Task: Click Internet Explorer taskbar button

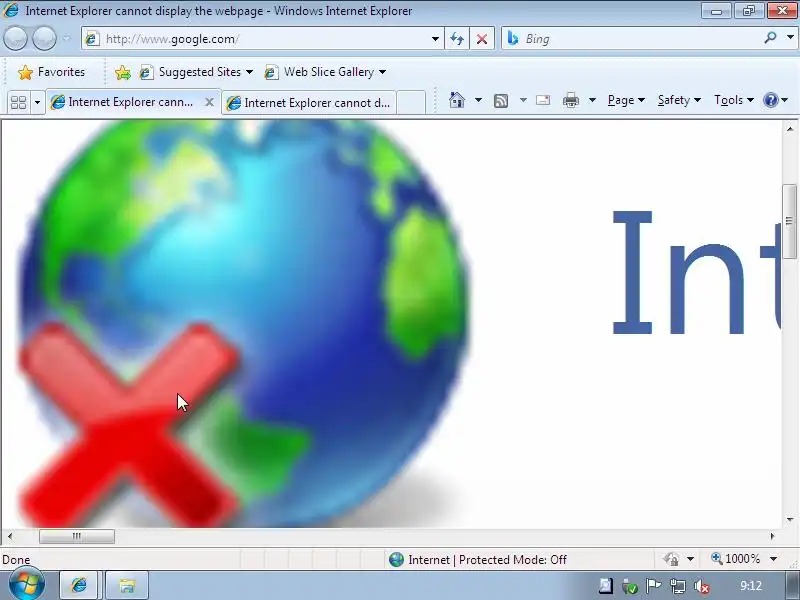Action: click(x=79, y=585)
